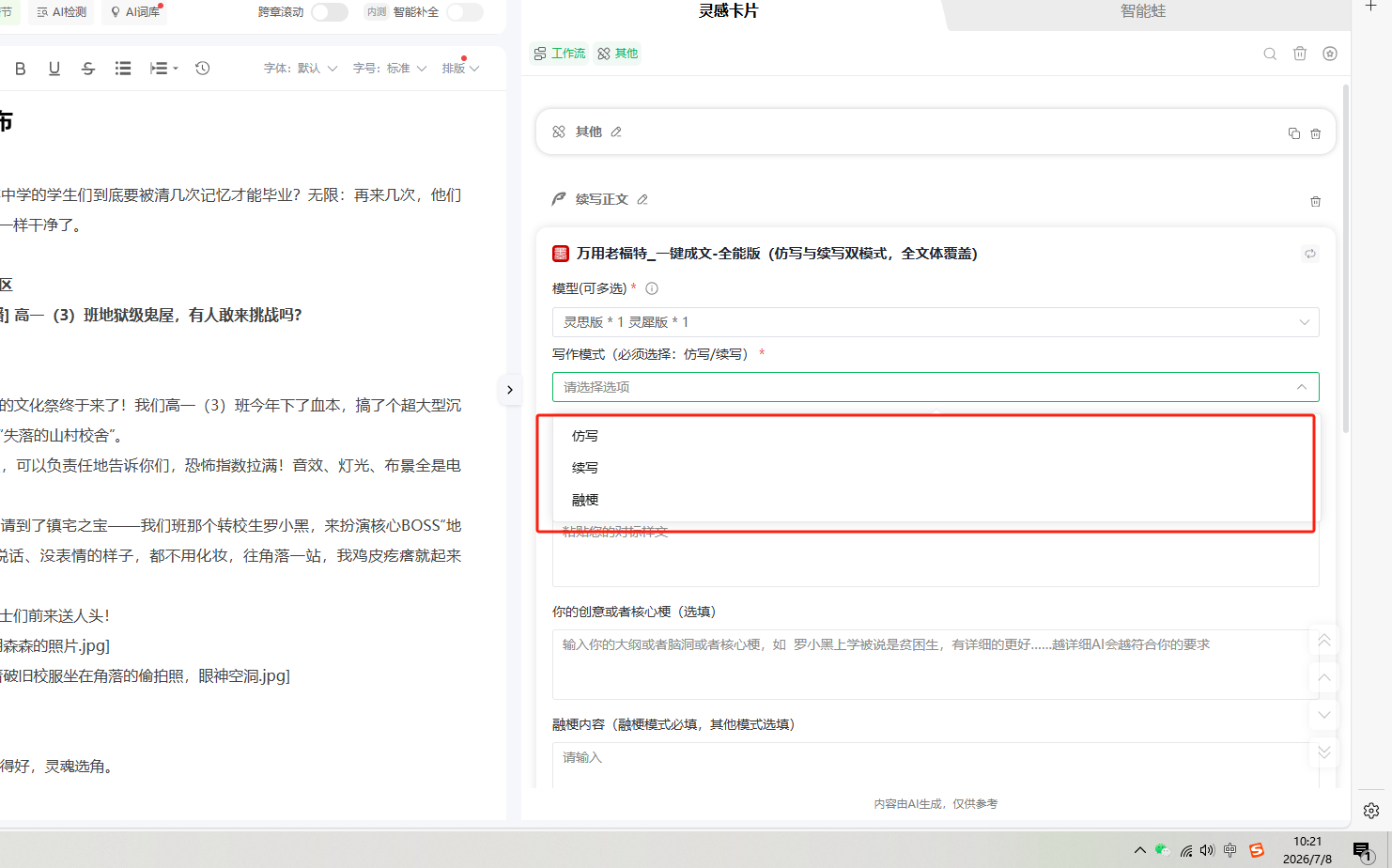Open the Windows notification center
The image size is (1392, 868).
(1363, 851)
